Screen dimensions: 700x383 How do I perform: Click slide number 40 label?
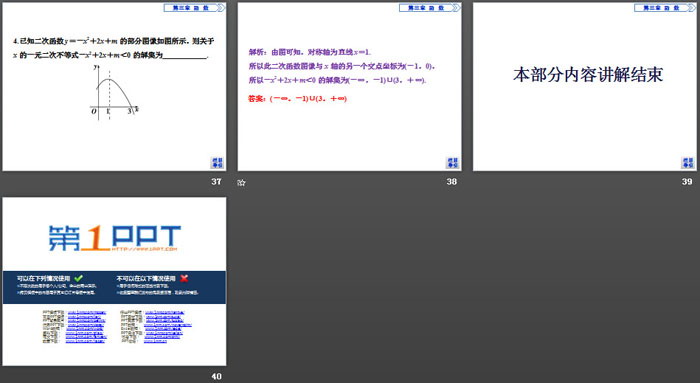click(217, 376)
